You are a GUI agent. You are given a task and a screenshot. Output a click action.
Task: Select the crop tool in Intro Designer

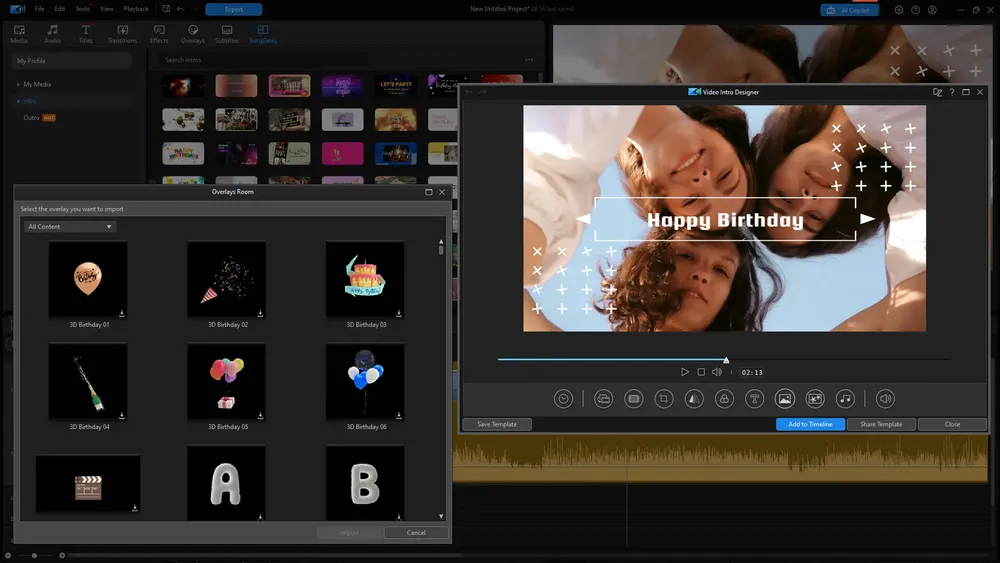coord(663,399)
